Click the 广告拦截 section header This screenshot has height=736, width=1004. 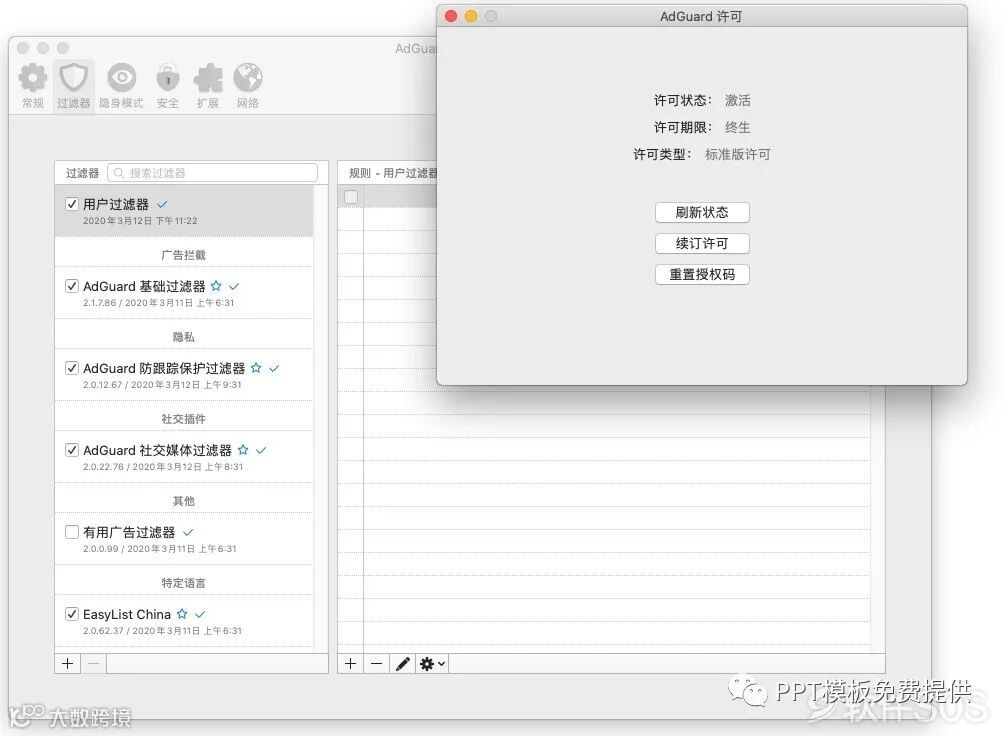coord(184,255)
